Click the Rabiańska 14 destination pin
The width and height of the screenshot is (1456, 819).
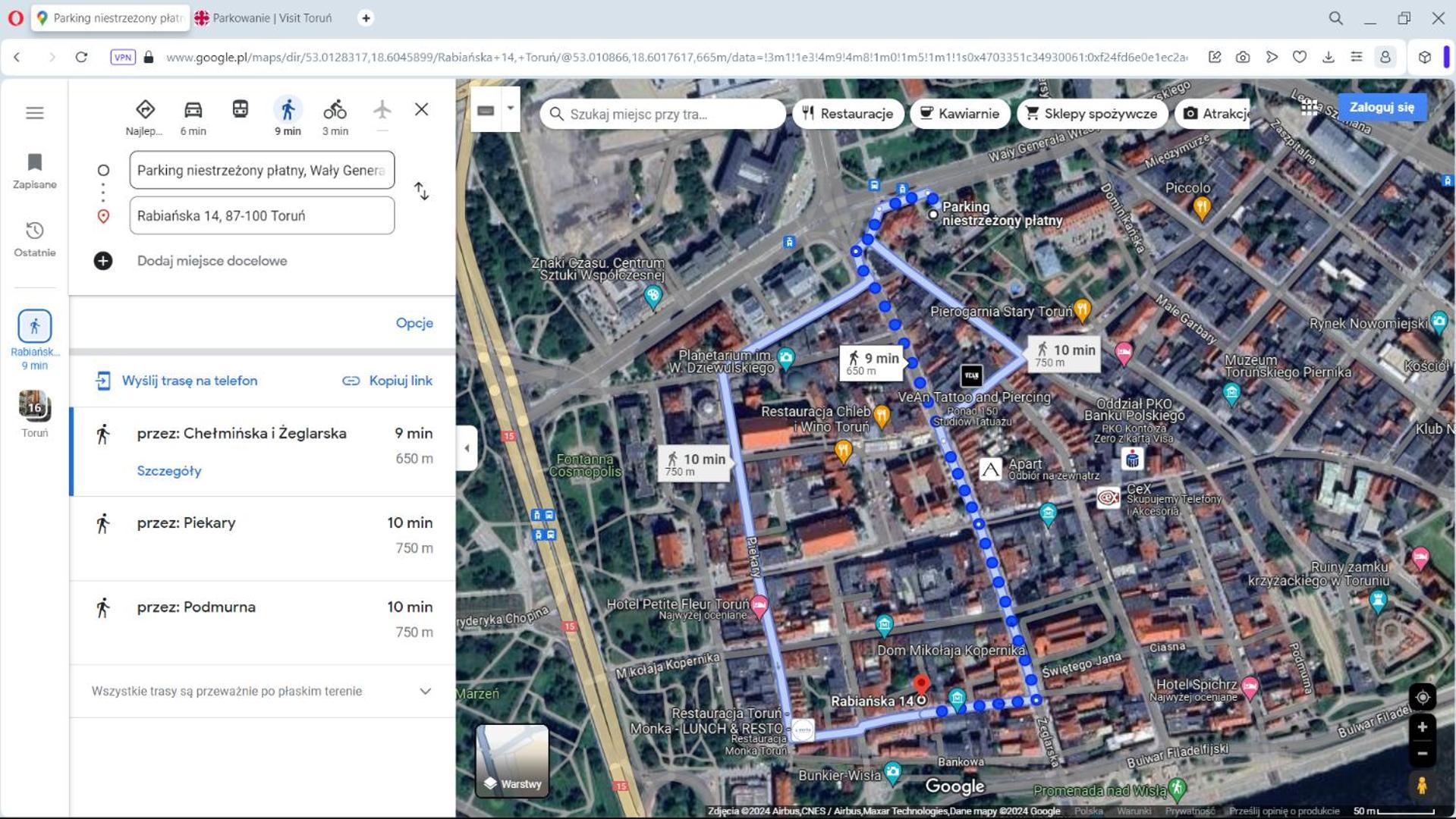point(921,686)
